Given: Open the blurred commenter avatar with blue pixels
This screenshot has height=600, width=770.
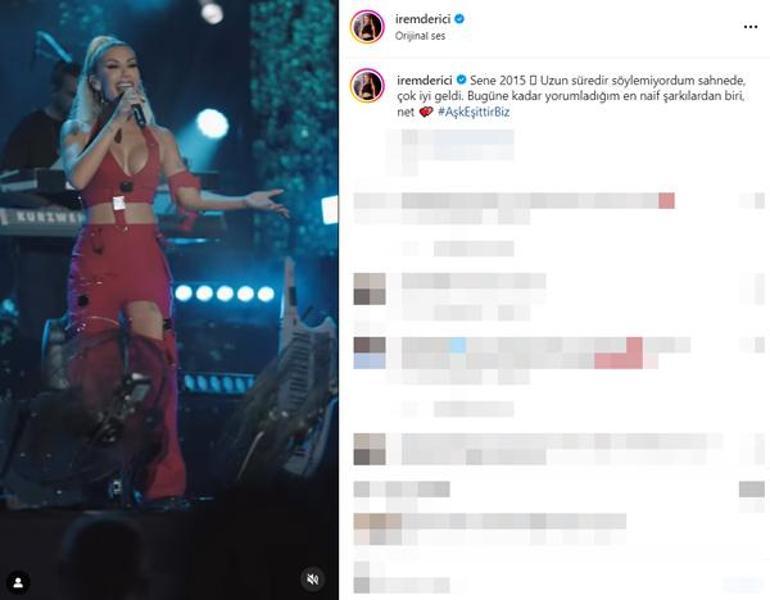Looking at the screenshot, I should click(x=369, y=353).
